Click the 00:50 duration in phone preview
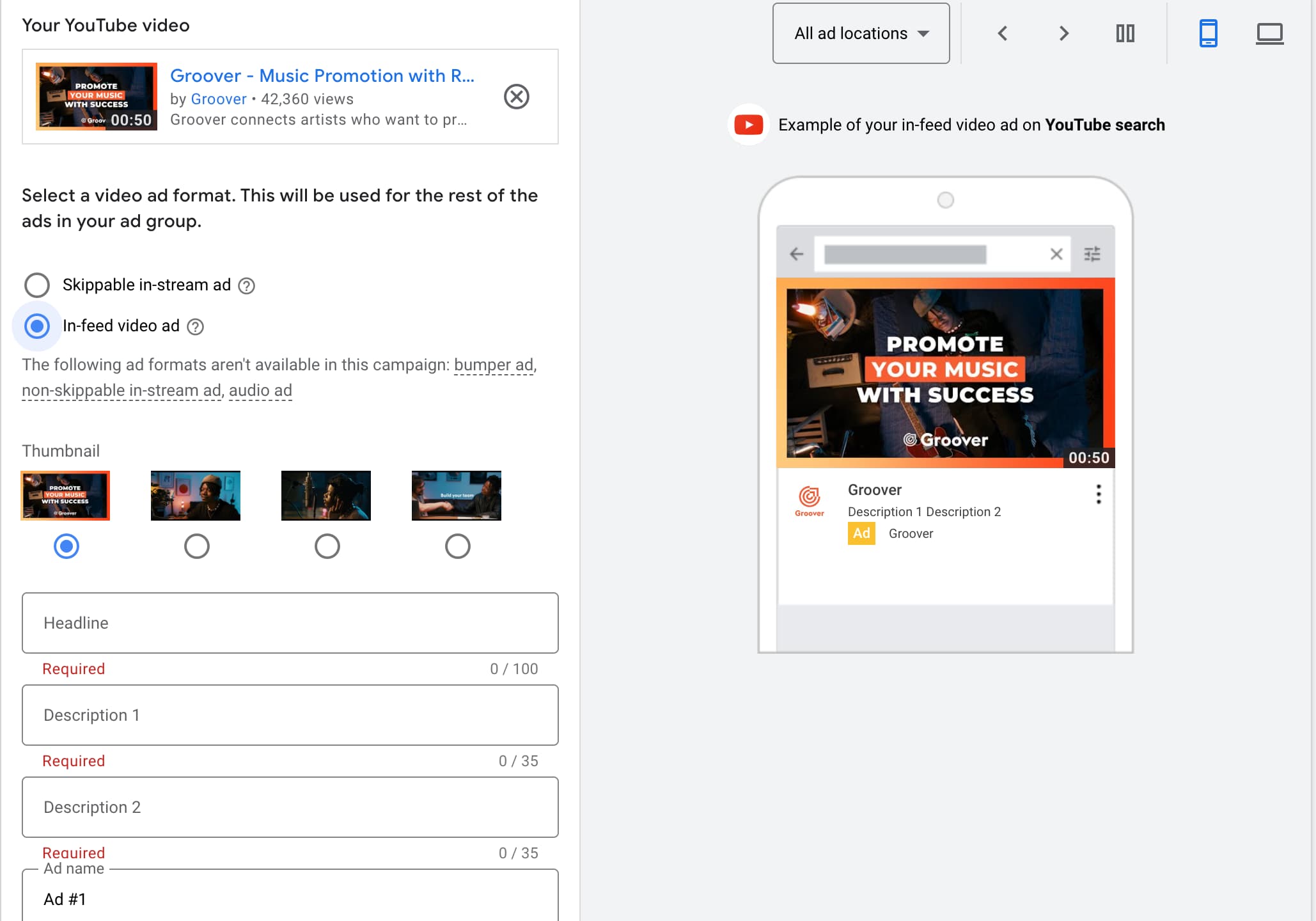 [1088, 457]
